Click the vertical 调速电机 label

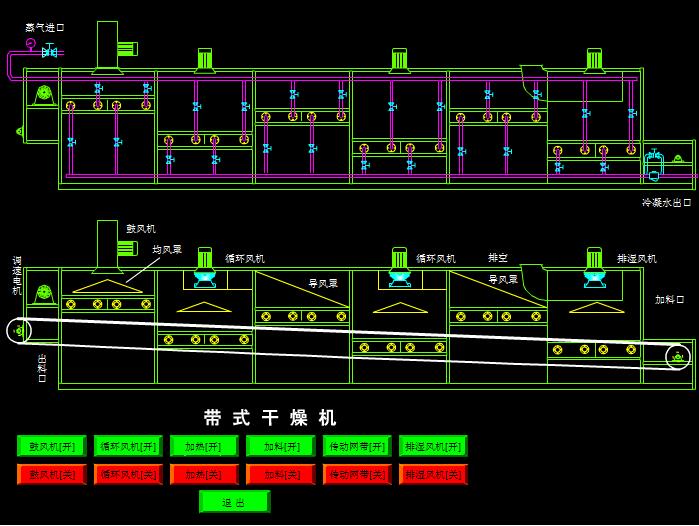(17, 275)
